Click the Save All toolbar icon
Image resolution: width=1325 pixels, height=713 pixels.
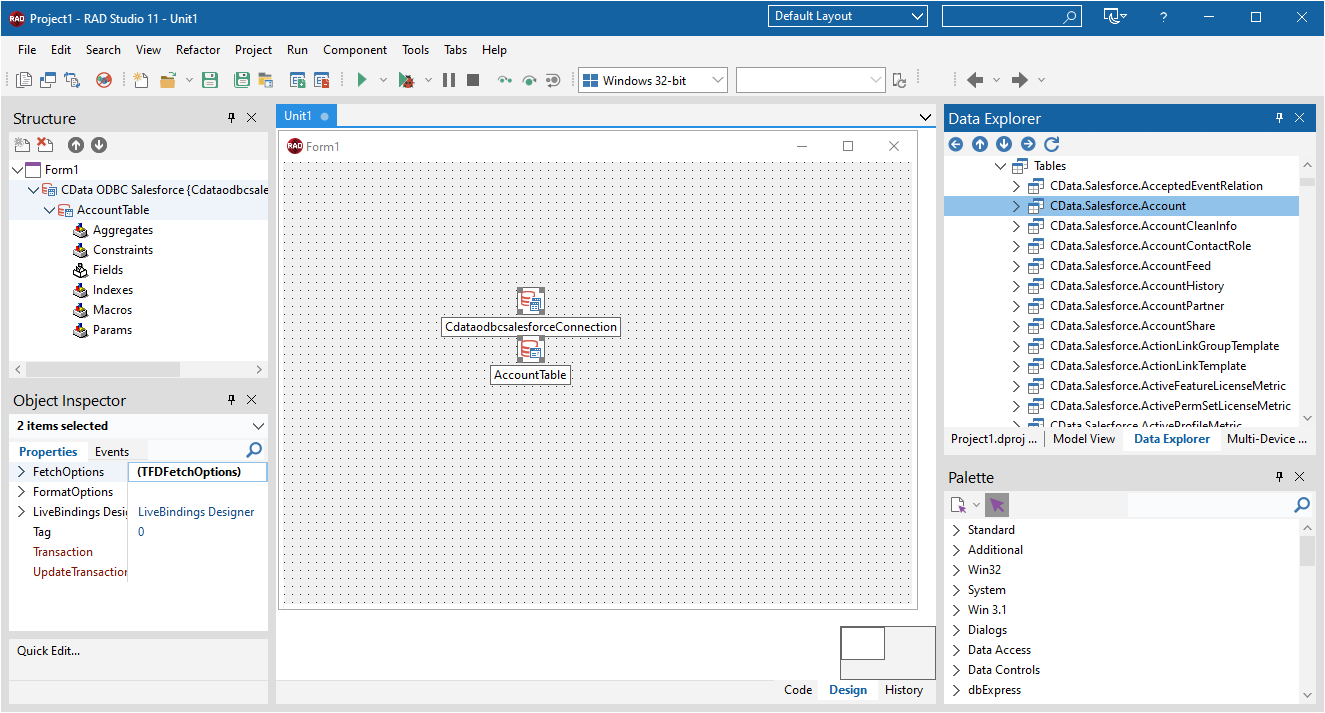242,80
